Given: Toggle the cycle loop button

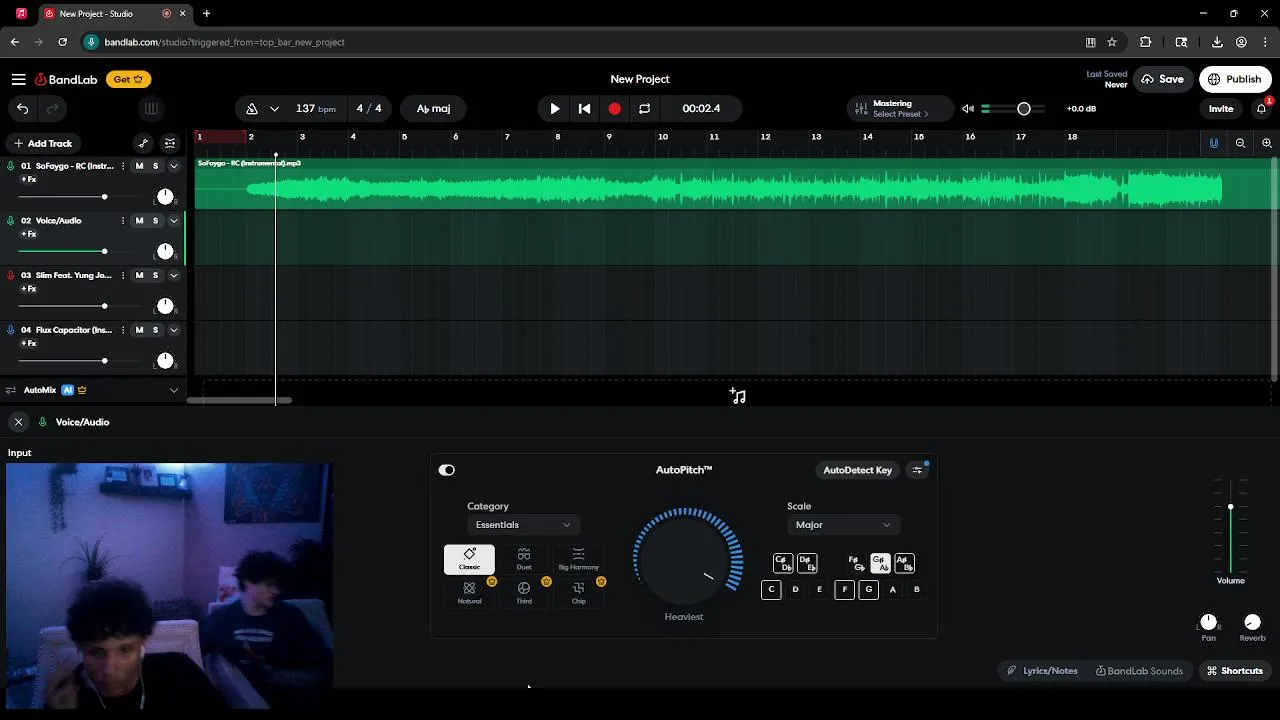Looking at the screenshot, I should tap(644, 108).
